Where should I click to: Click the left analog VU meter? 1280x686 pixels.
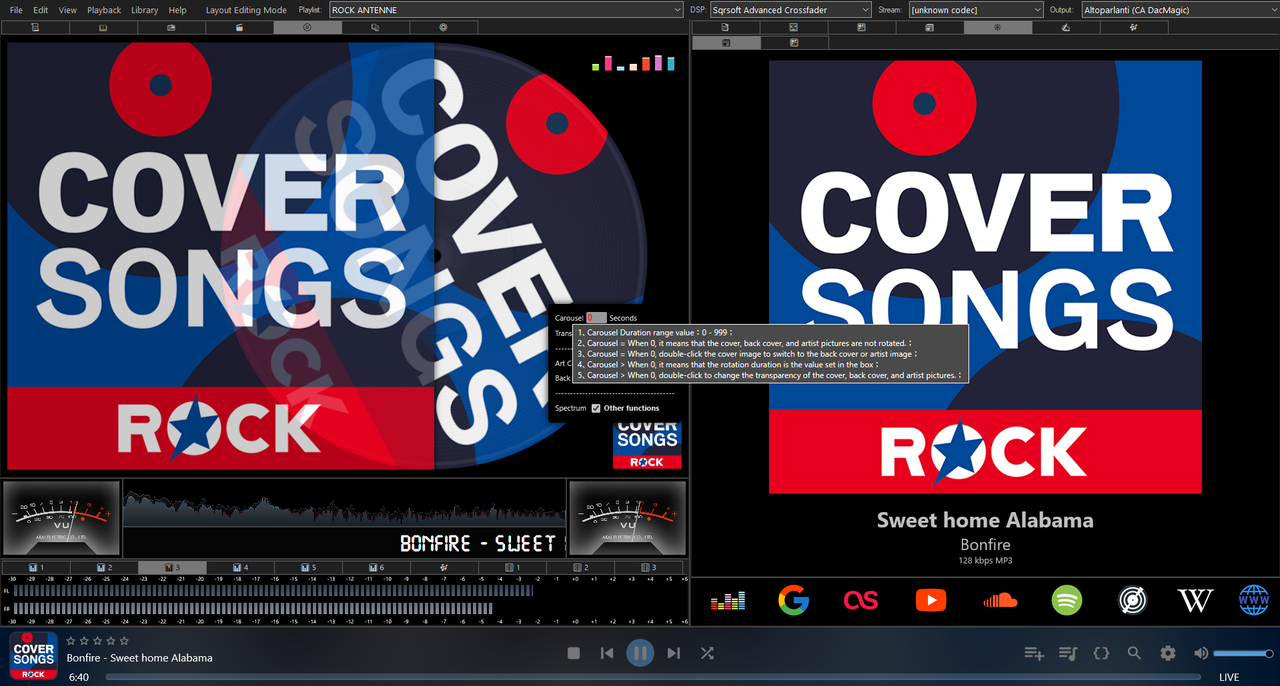[x=62, y=518]
